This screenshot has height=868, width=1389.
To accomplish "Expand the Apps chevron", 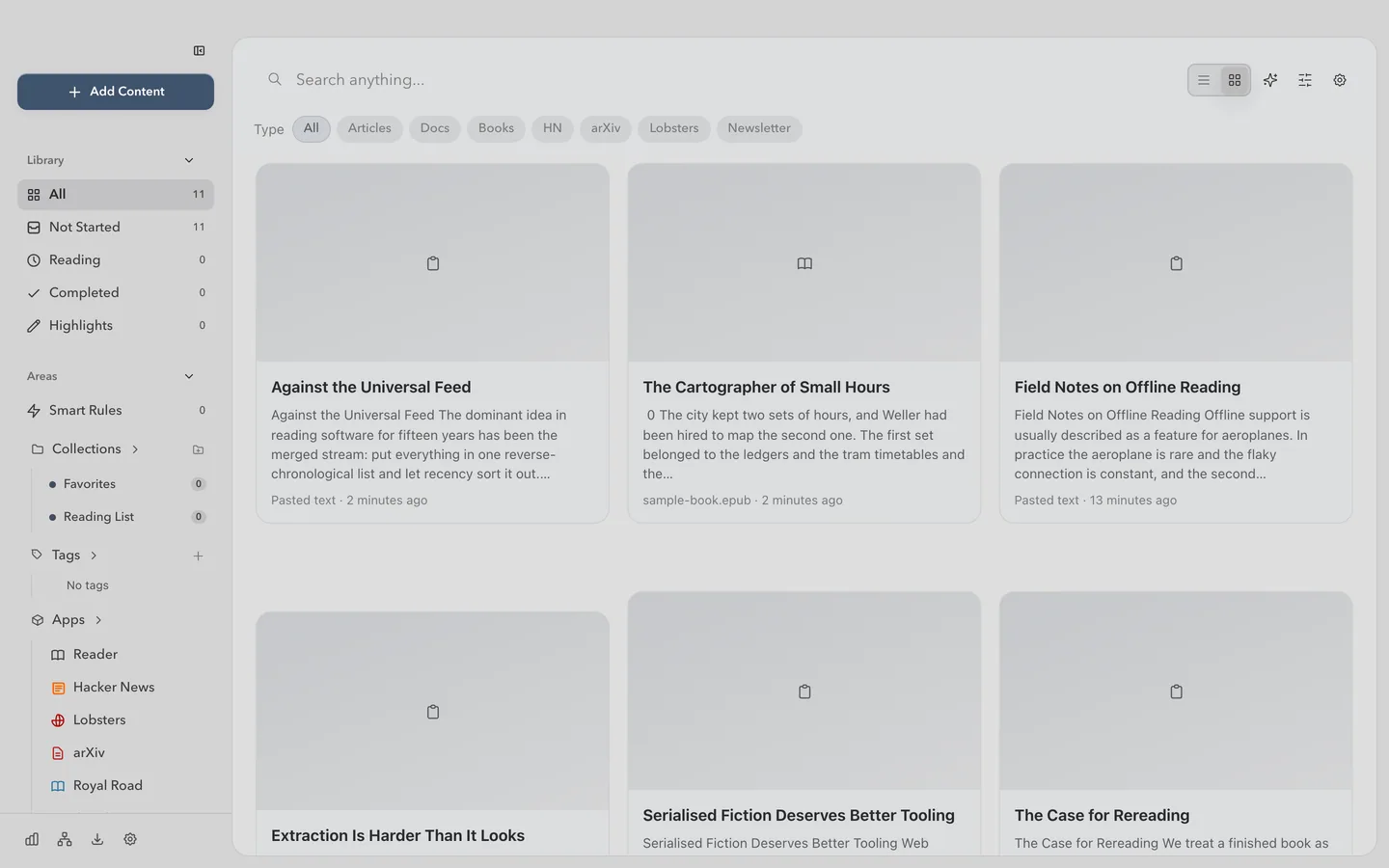I will click(98, 620).
